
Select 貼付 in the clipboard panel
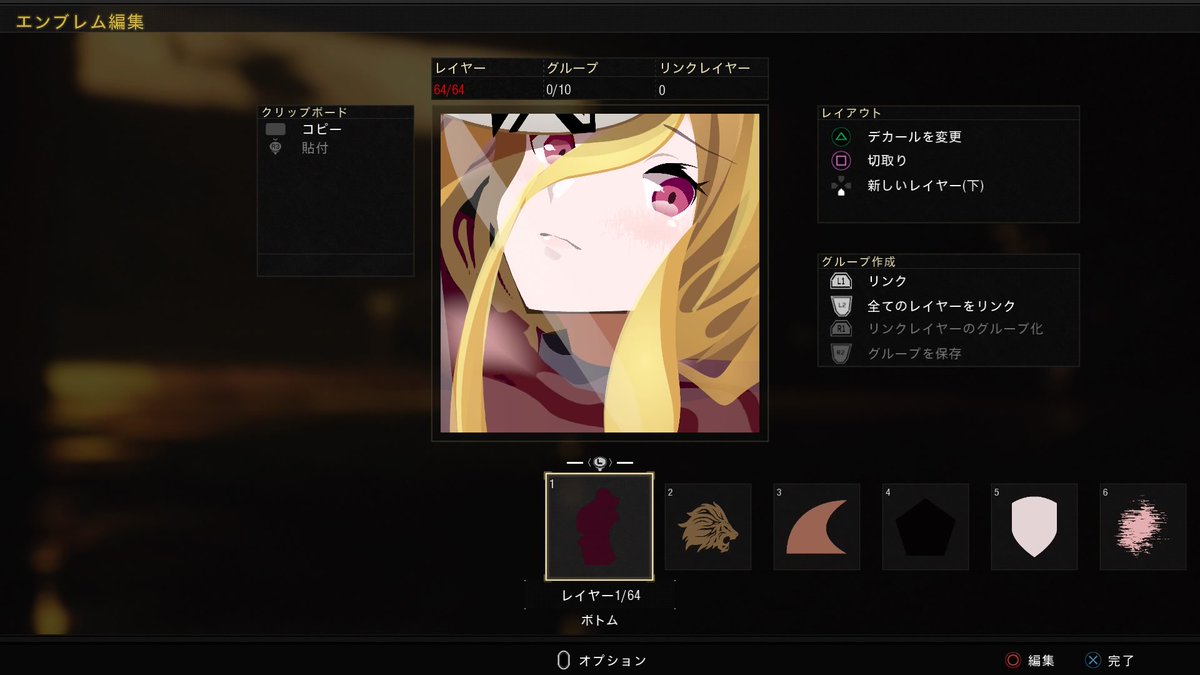coord(315,148)
